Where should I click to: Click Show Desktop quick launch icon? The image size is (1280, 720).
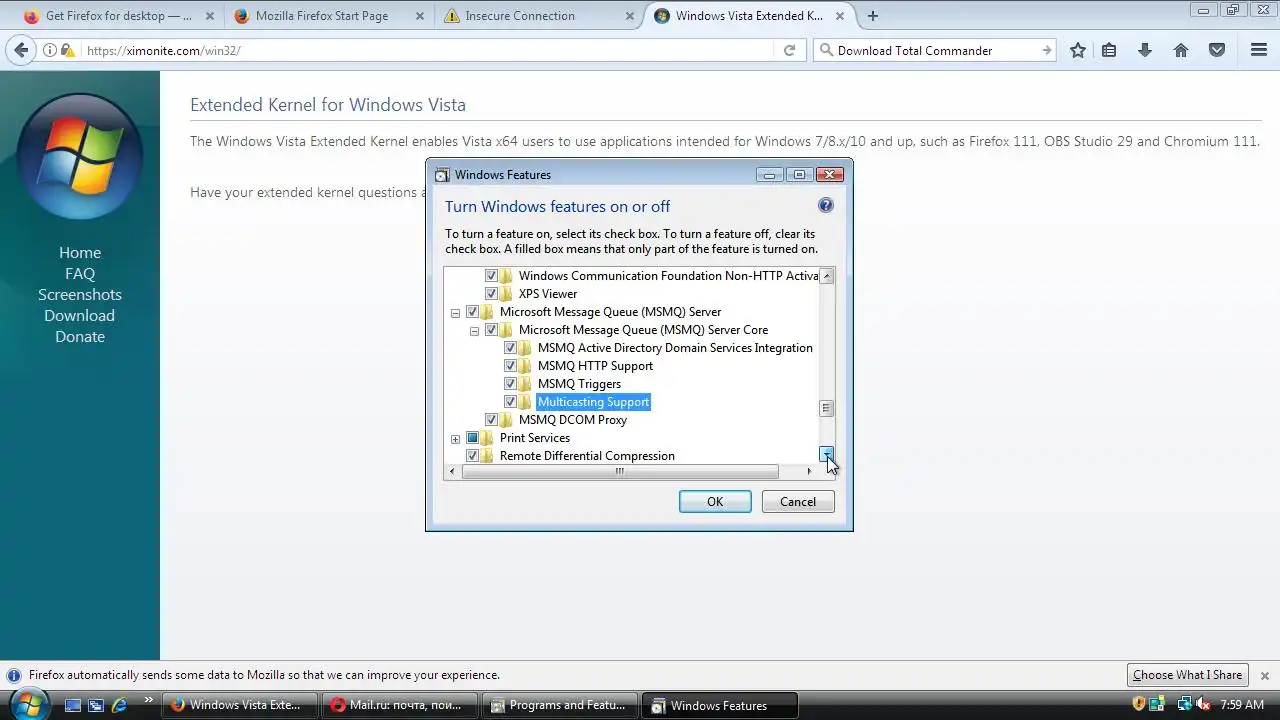point(73,705)
